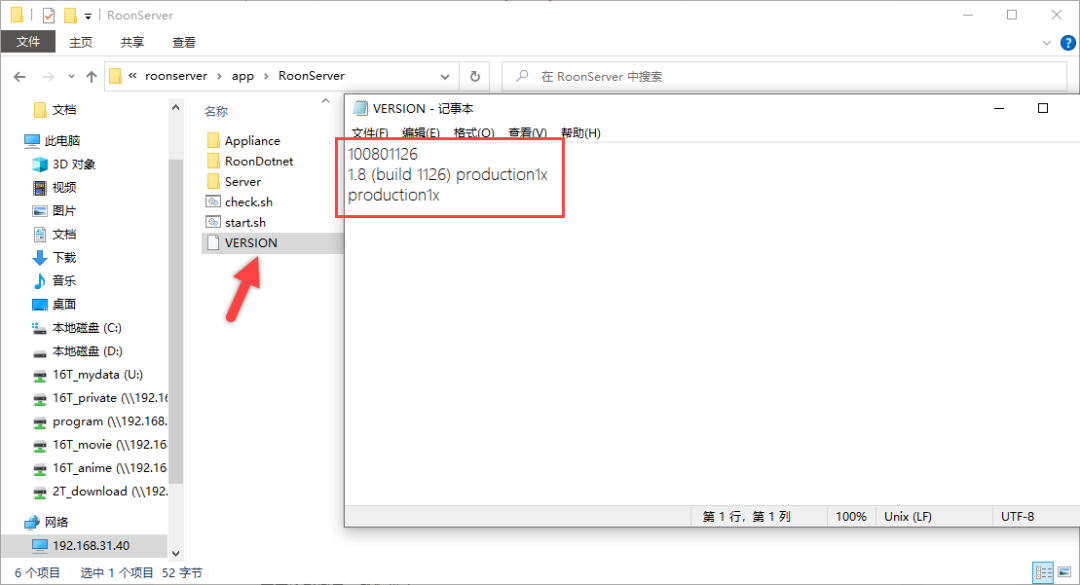The image size is (1080, 585).
Task: Click 100% zoom in Notepad status bar
Action: tap(851, 517)
